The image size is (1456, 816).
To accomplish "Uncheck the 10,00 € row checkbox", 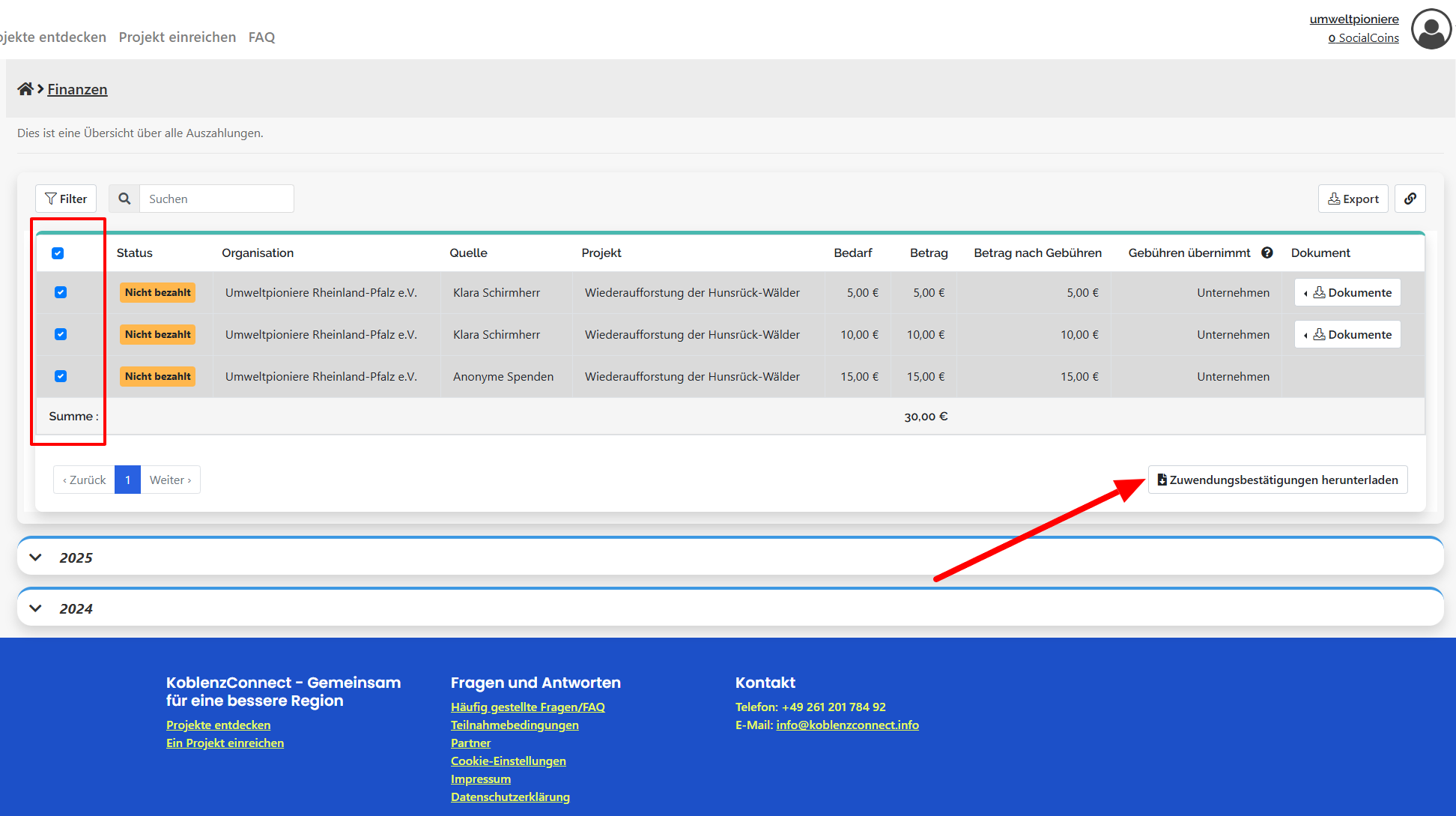I will tap(61, 334).
